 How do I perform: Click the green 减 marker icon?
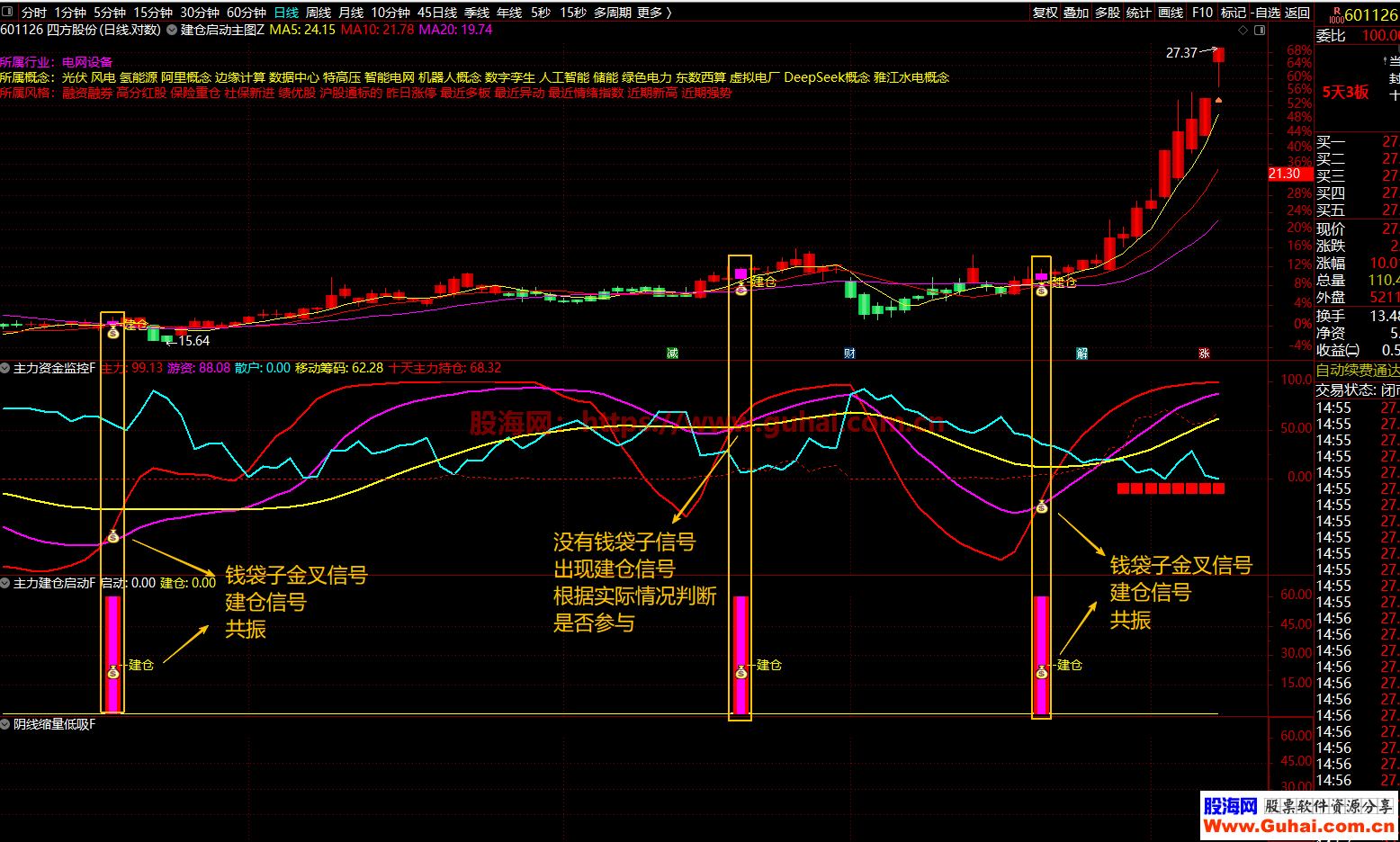(672, 354)
